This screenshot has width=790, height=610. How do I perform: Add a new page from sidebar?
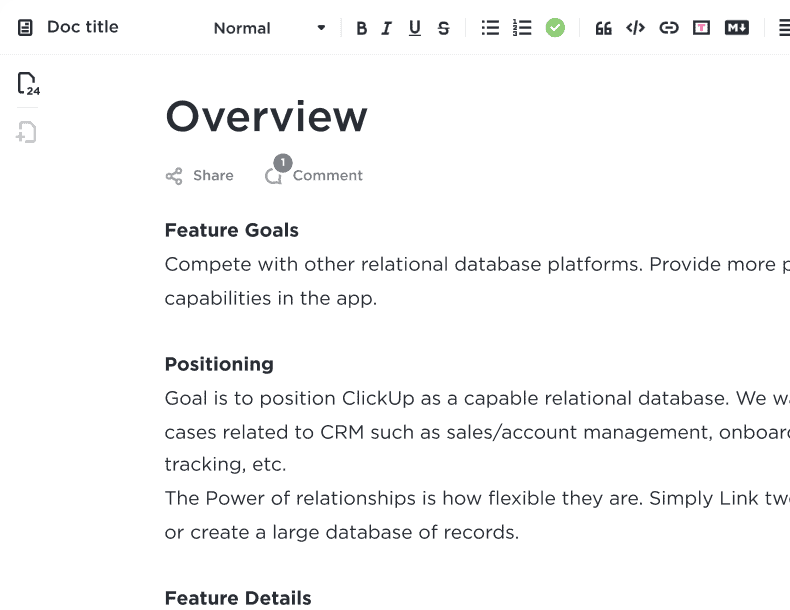(26, 132)
